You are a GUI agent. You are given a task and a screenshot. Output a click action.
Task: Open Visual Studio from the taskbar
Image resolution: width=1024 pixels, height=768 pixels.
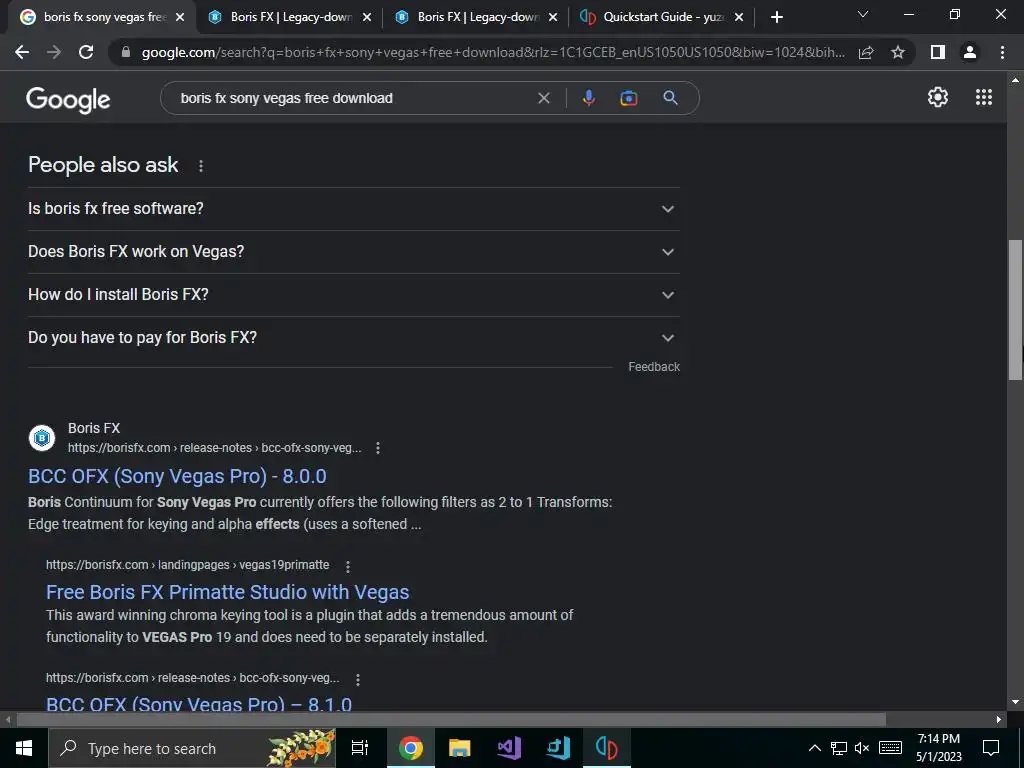click(x=509, y=748)
